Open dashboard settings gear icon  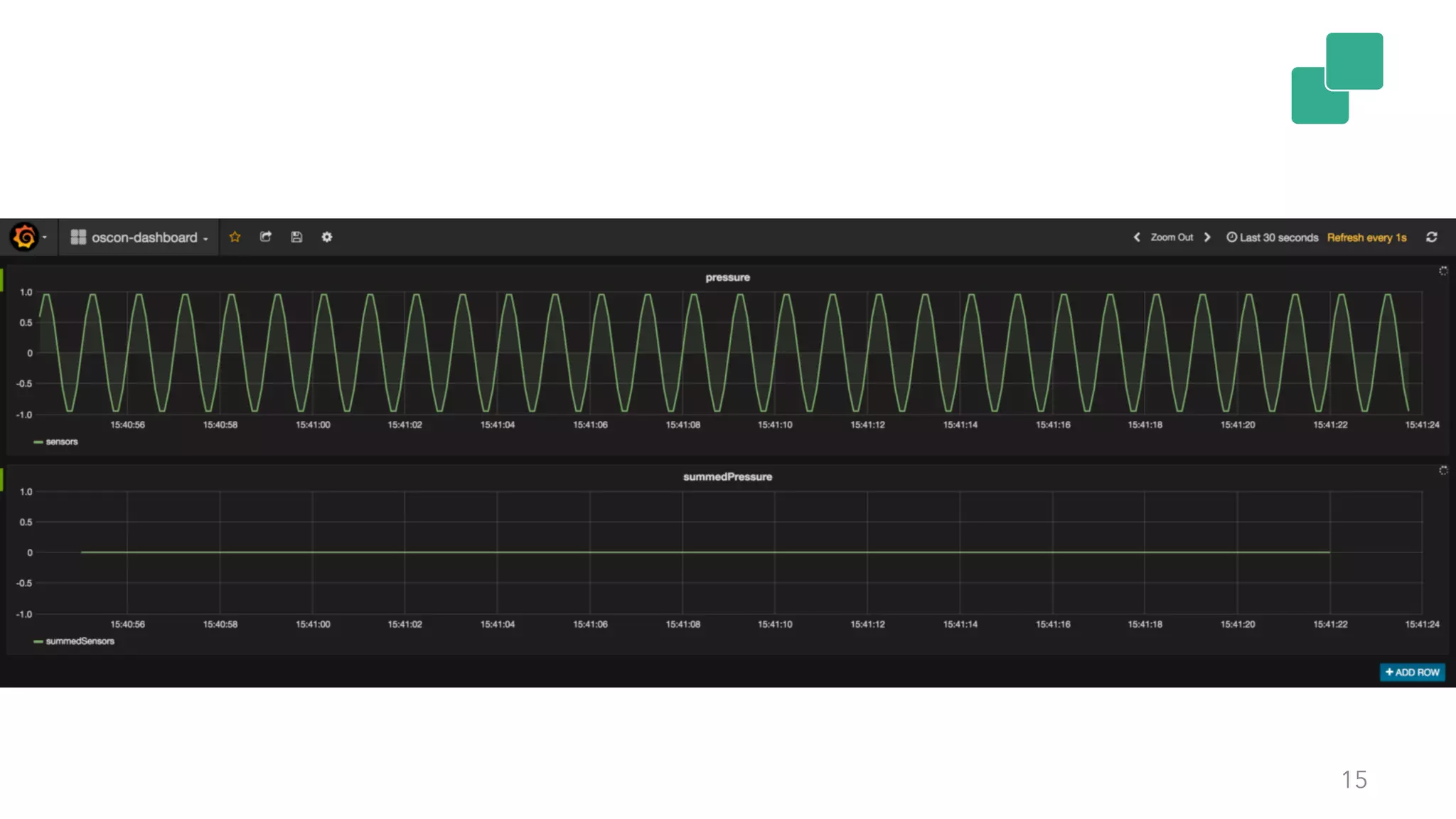327,237
